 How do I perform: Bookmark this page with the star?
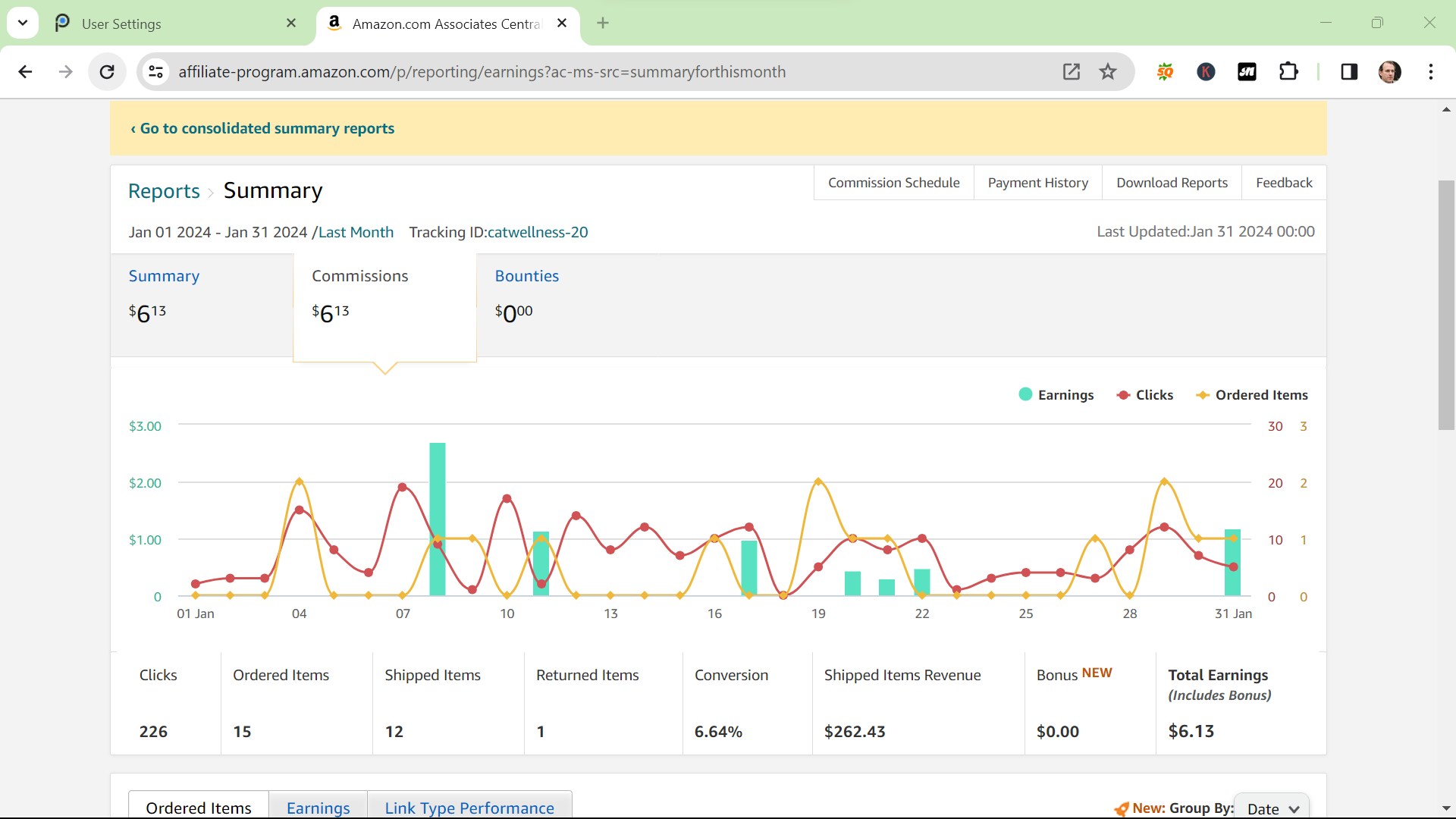click(x=1108, y=72)
